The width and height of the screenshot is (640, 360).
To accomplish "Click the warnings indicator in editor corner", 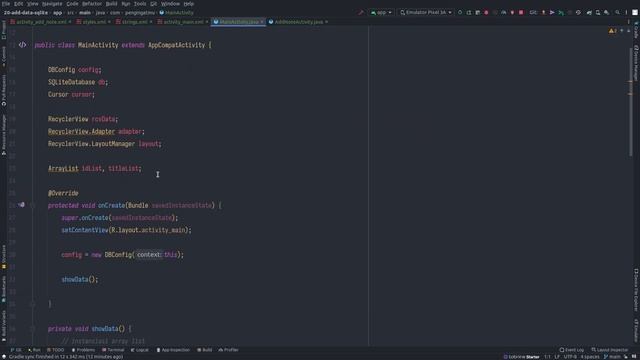I will (x=613, y=31).
